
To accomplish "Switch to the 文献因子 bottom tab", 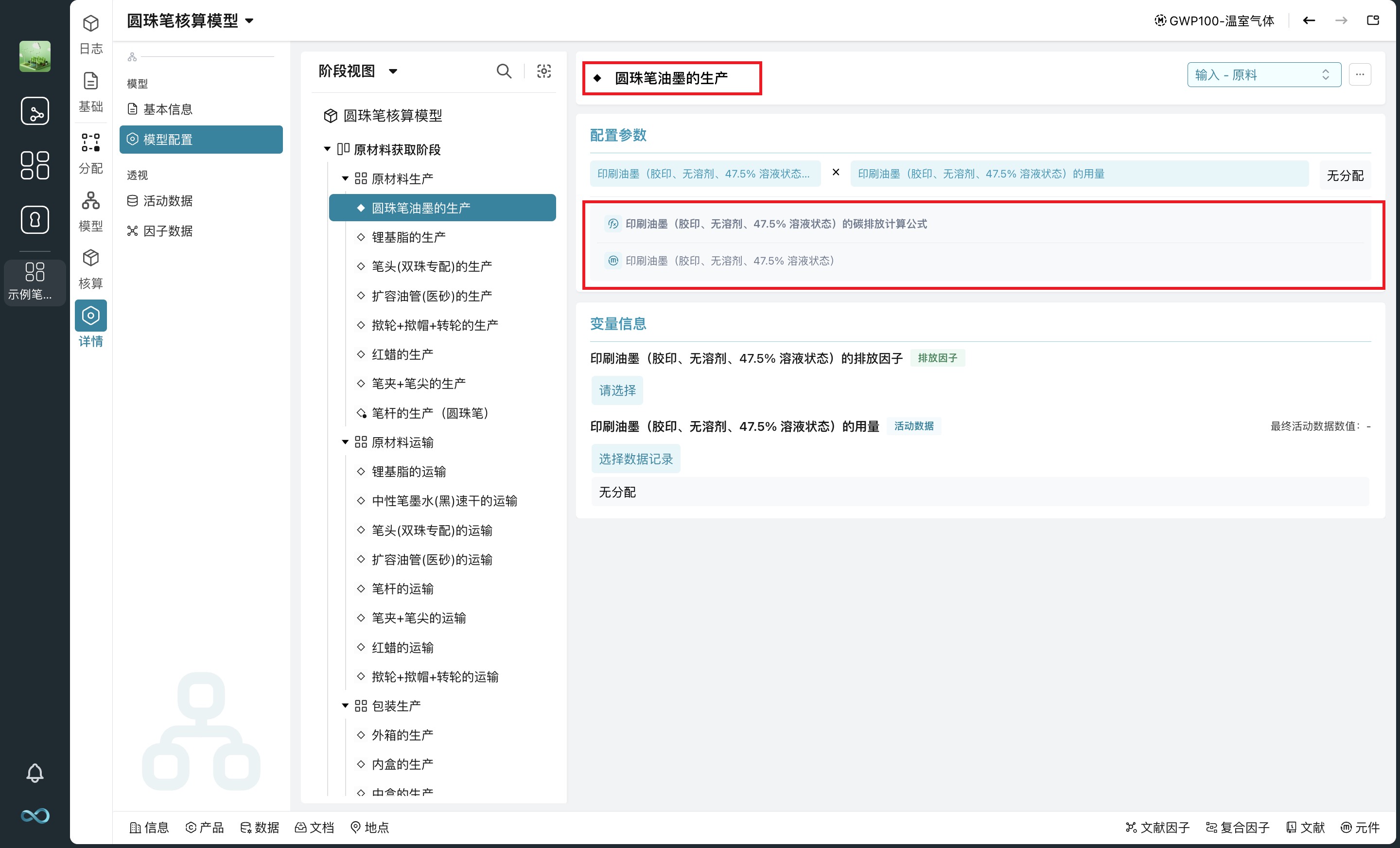I will click(1157, 827).
